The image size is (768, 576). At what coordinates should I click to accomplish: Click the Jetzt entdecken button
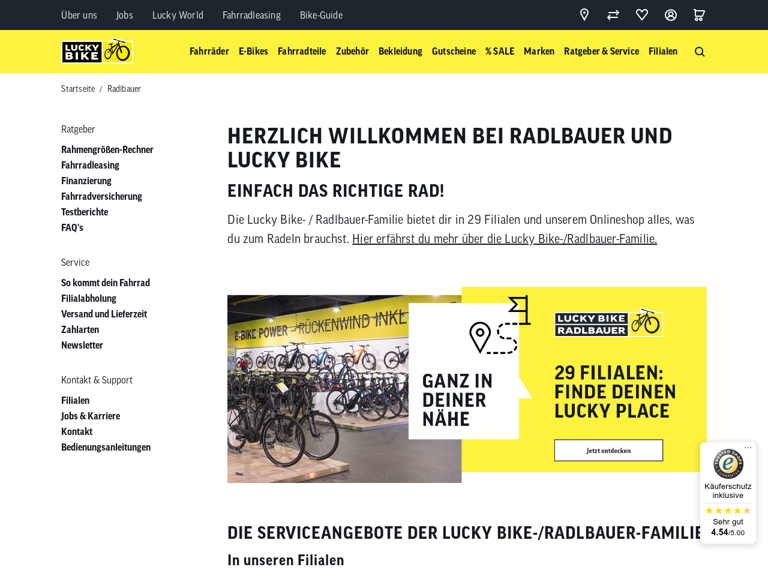click(608, 450)
